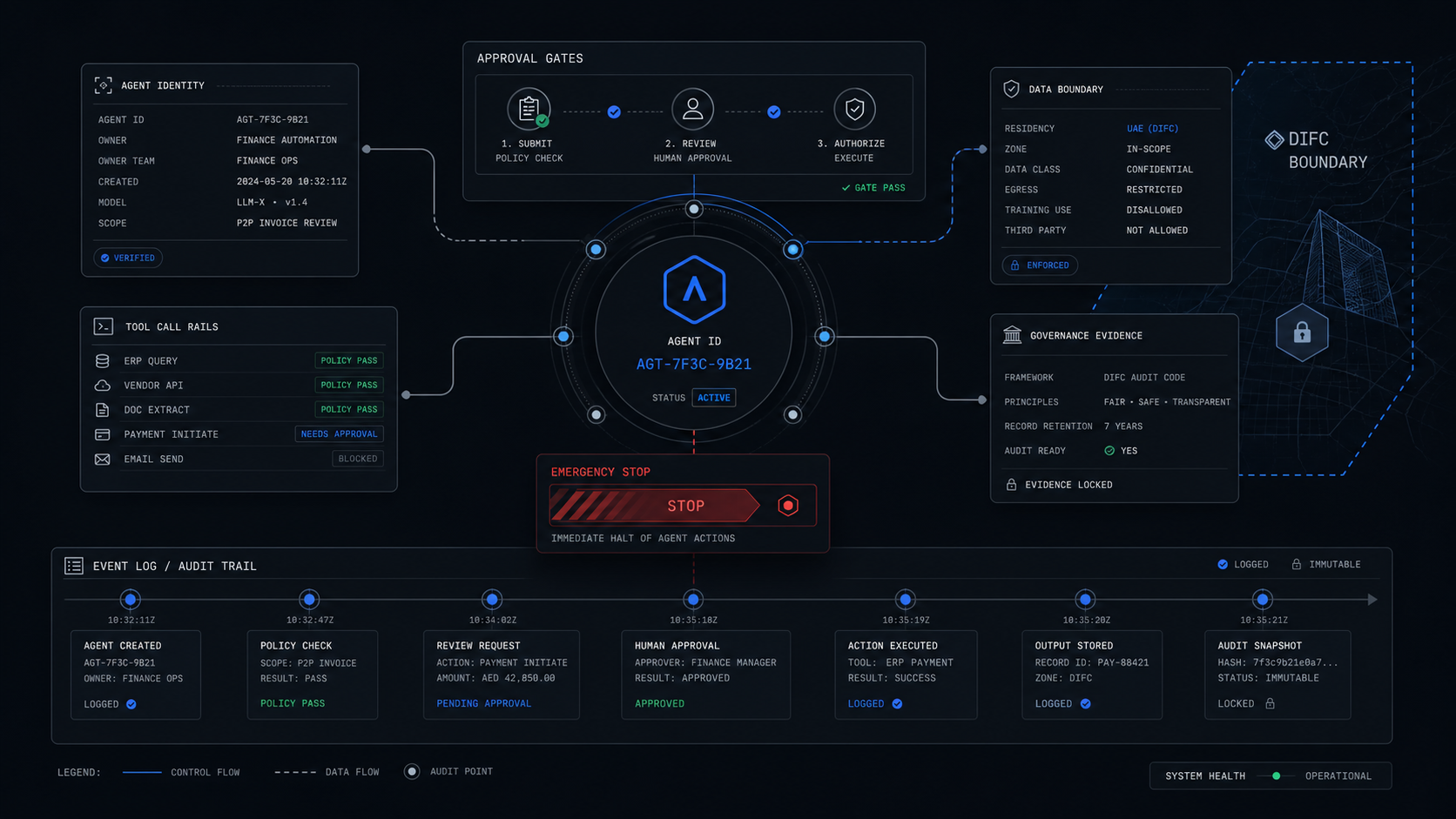The width and height of the screenshot is (1456, 819).
Task: Open the Policy Check event card
Action: pos(313,675)
